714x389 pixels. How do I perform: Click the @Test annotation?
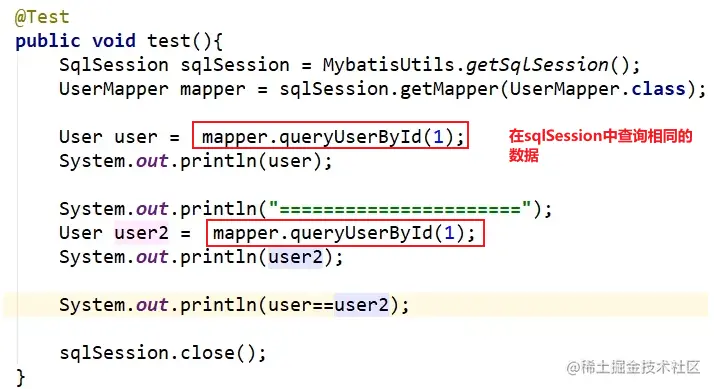tap(42, 17)
